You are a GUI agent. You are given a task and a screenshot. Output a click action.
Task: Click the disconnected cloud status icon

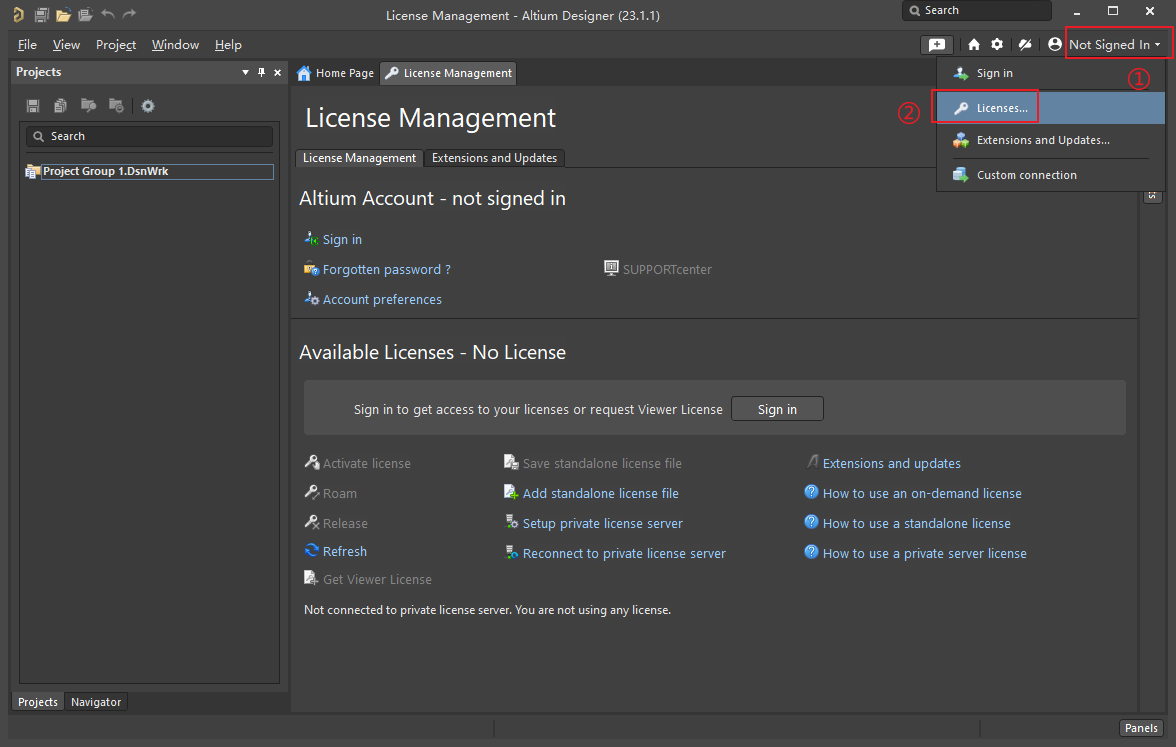pos(1025,45)
